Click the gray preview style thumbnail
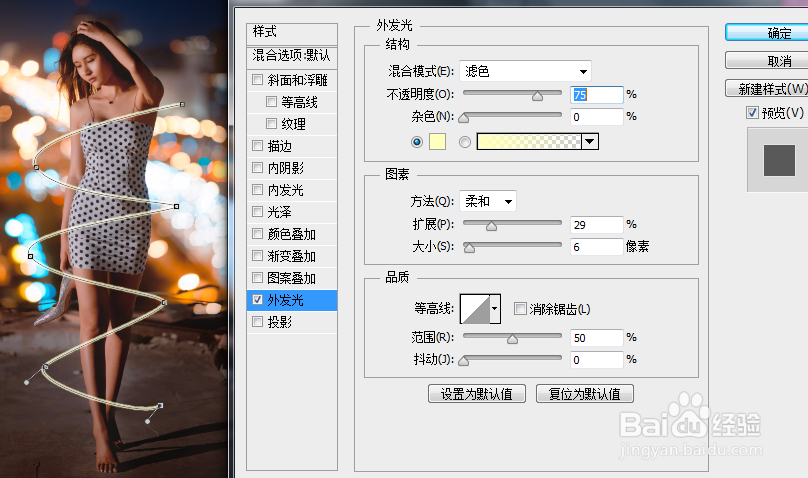Image resolution: width=808 pixels, height=478 pixels. (x=779, y=160)
